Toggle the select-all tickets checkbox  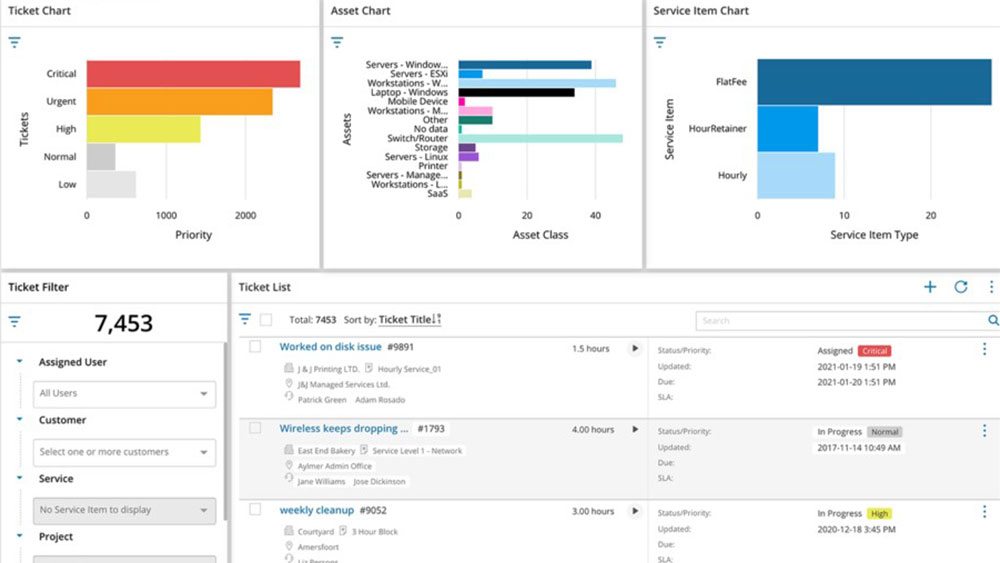(x=265, y=320)
